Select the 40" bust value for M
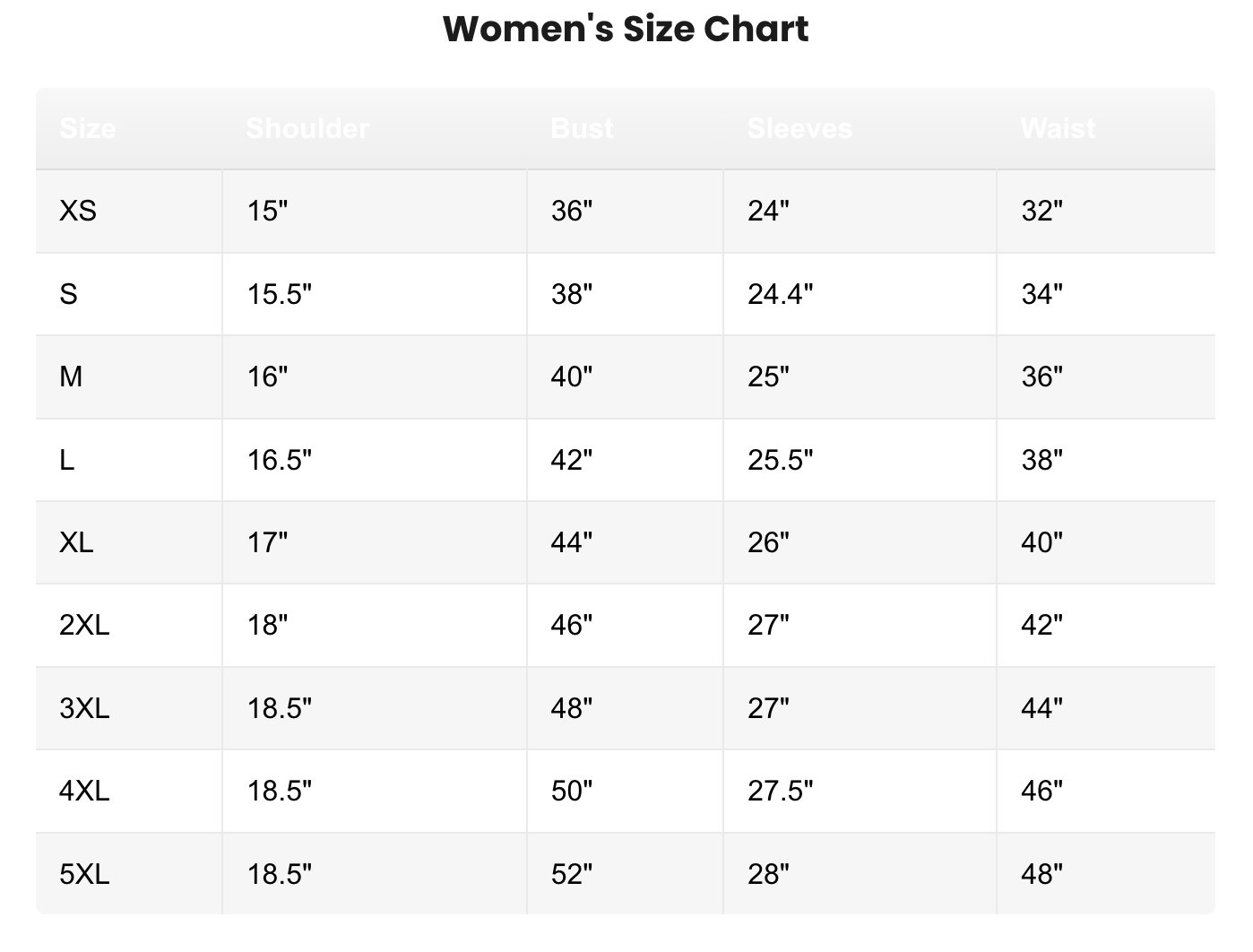This screenshot has width=1253, height=952. 572,376
